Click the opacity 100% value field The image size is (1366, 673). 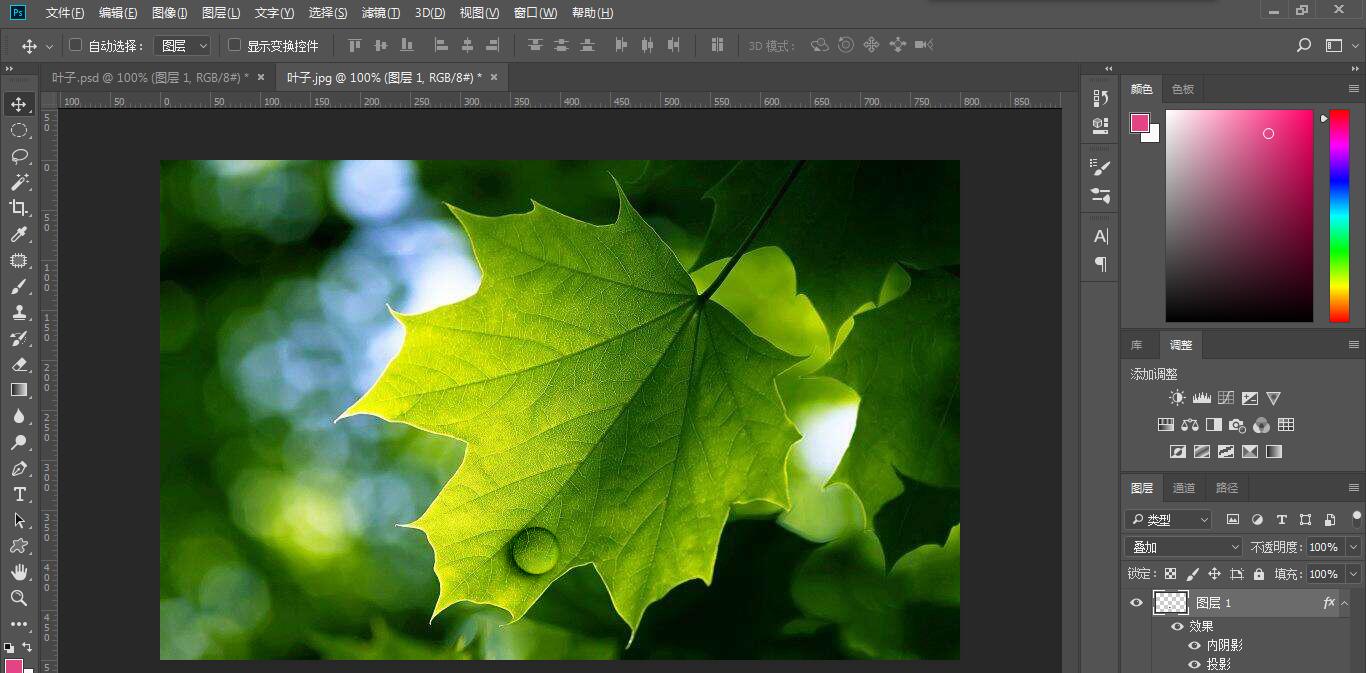pos(1324,547)
